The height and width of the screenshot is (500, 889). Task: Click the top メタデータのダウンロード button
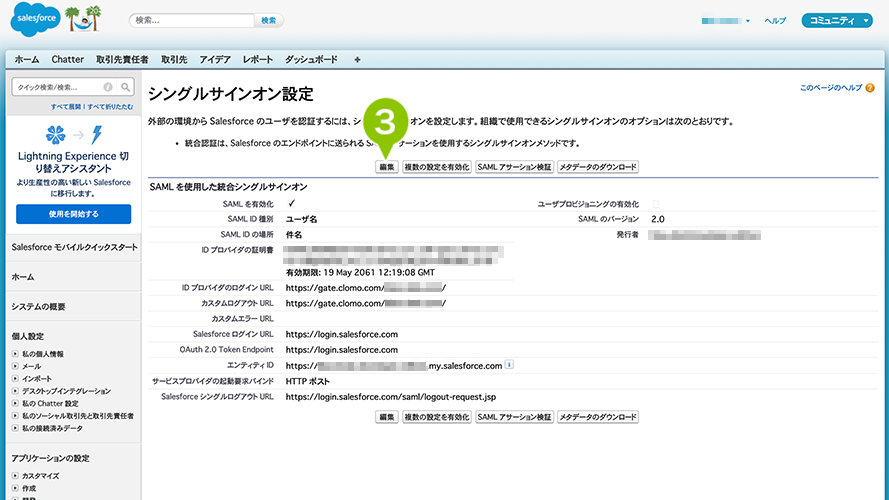click(598, 167)
